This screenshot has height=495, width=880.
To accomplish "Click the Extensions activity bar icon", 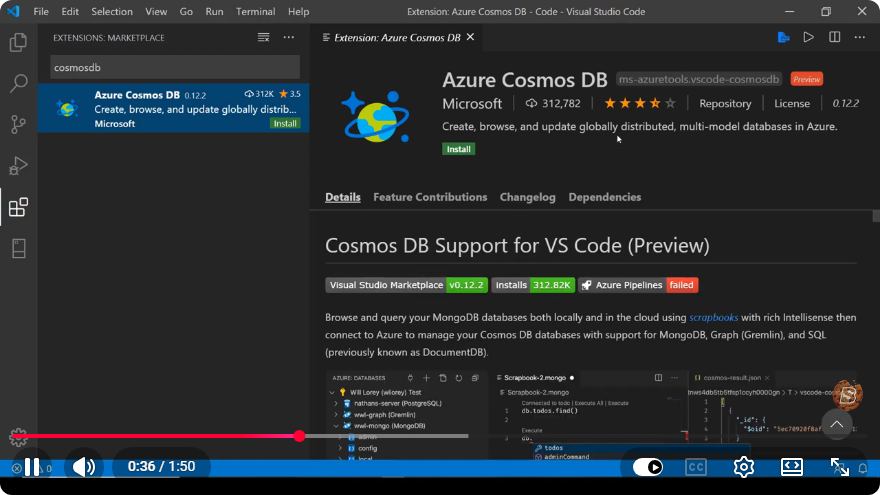I will tap(18, 207).
